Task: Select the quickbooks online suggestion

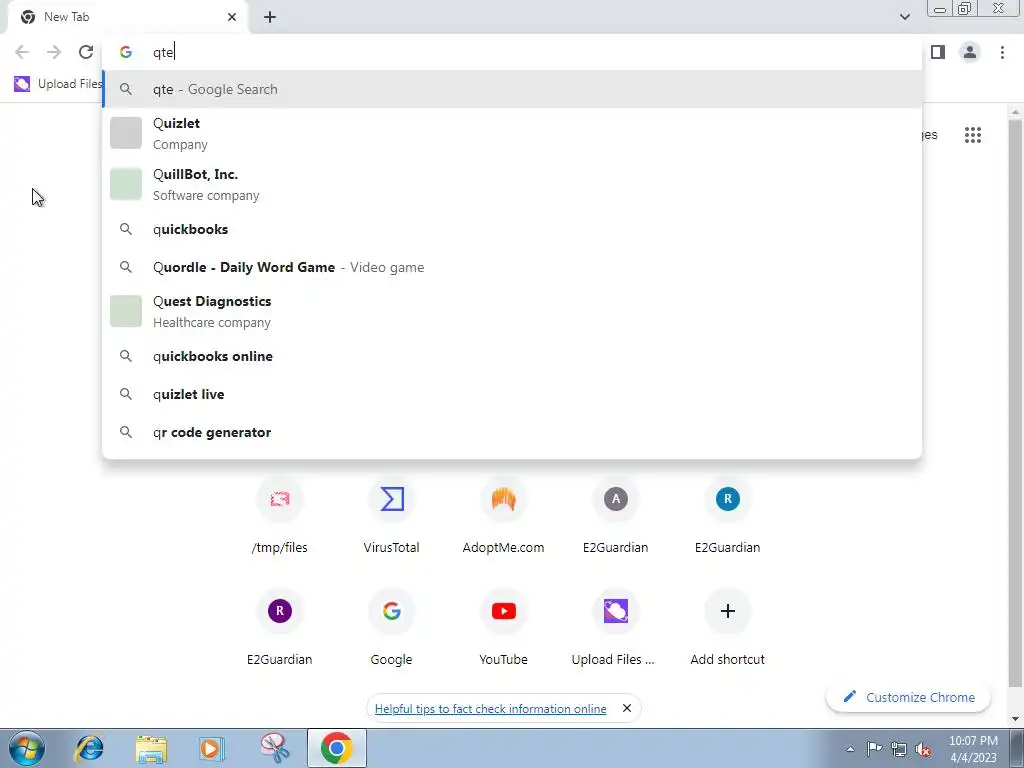Action: pyautogui.click(x=512, y=356)
